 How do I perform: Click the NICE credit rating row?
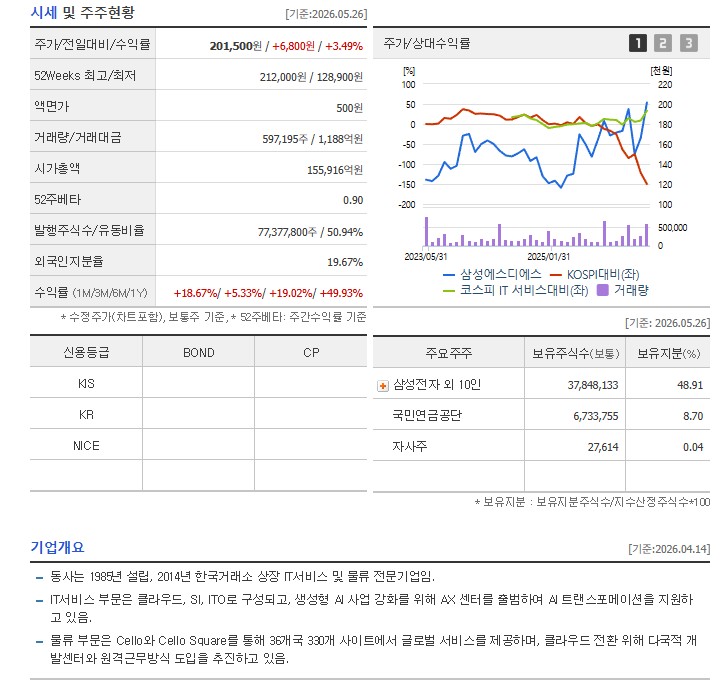(198, 446)
